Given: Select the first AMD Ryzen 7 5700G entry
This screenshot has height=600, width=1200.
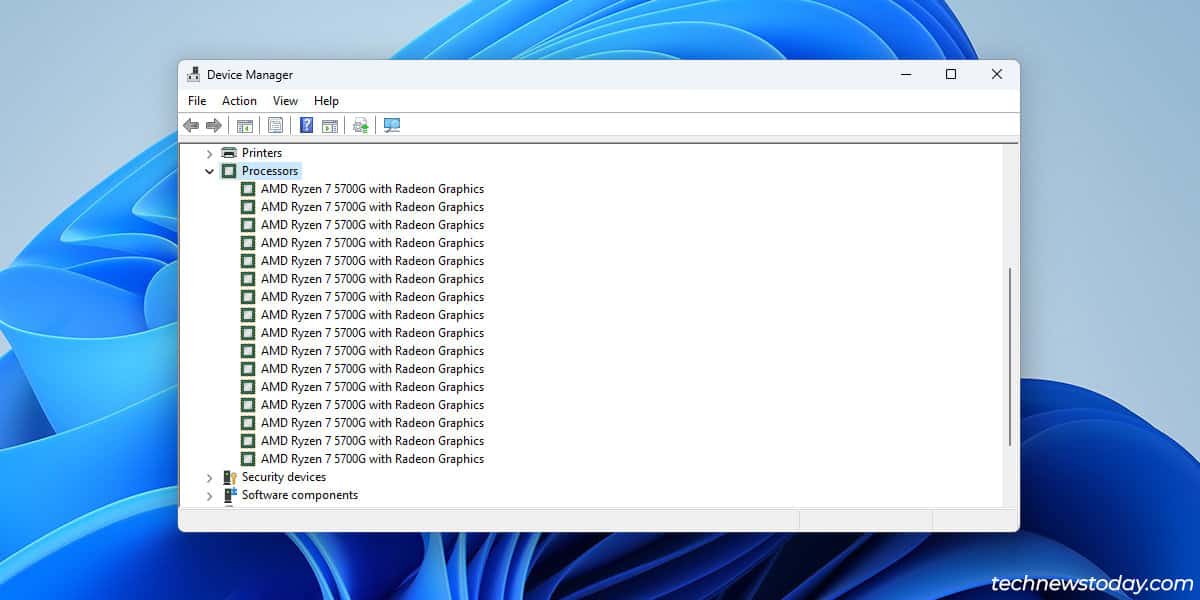Looking at the screenshot, I should 371,188.
